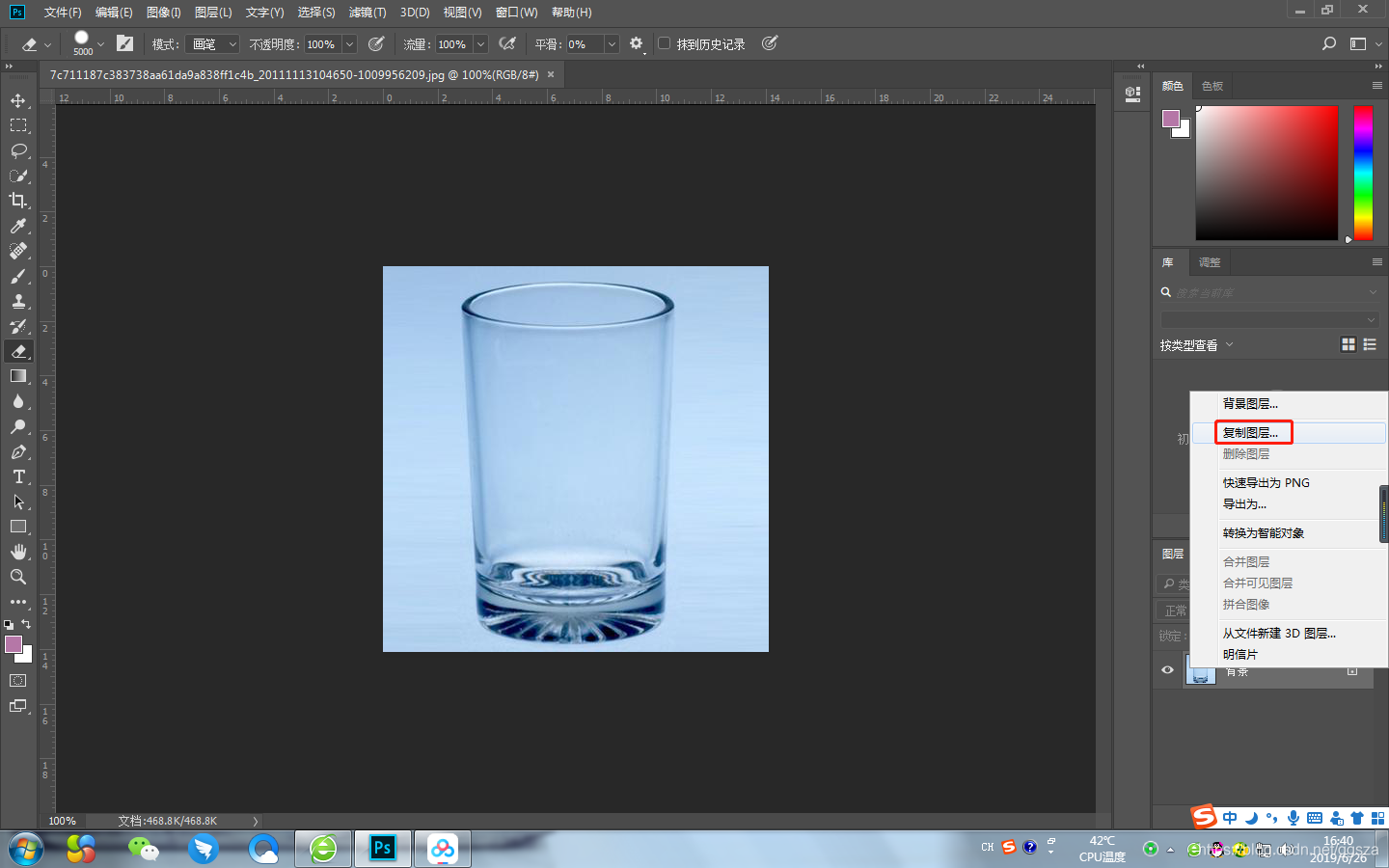Select the Path Selection tool

coord(18,502)
